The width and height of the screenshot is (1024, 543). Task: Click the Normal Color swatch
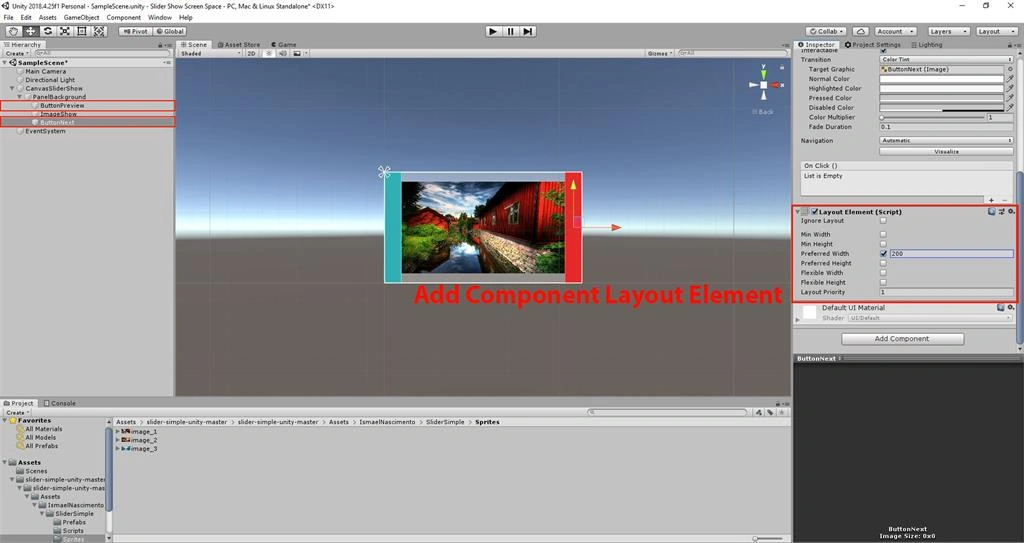[942, 79]
